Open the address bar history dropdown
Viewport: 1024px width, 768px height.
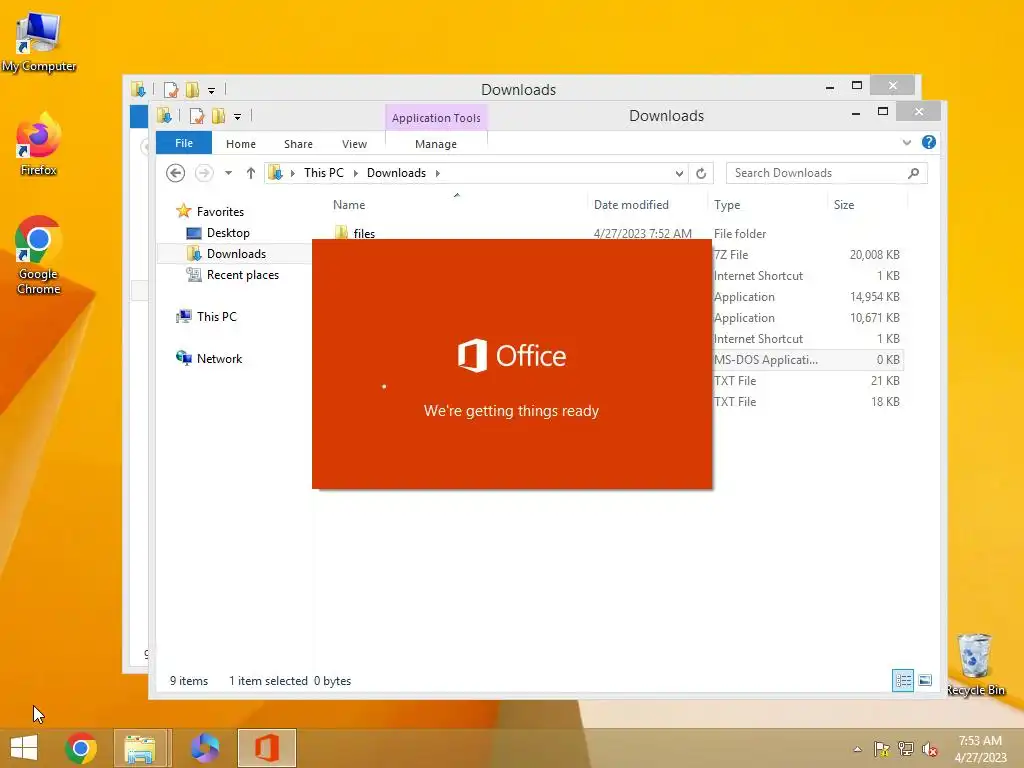(x=679, y=173)
